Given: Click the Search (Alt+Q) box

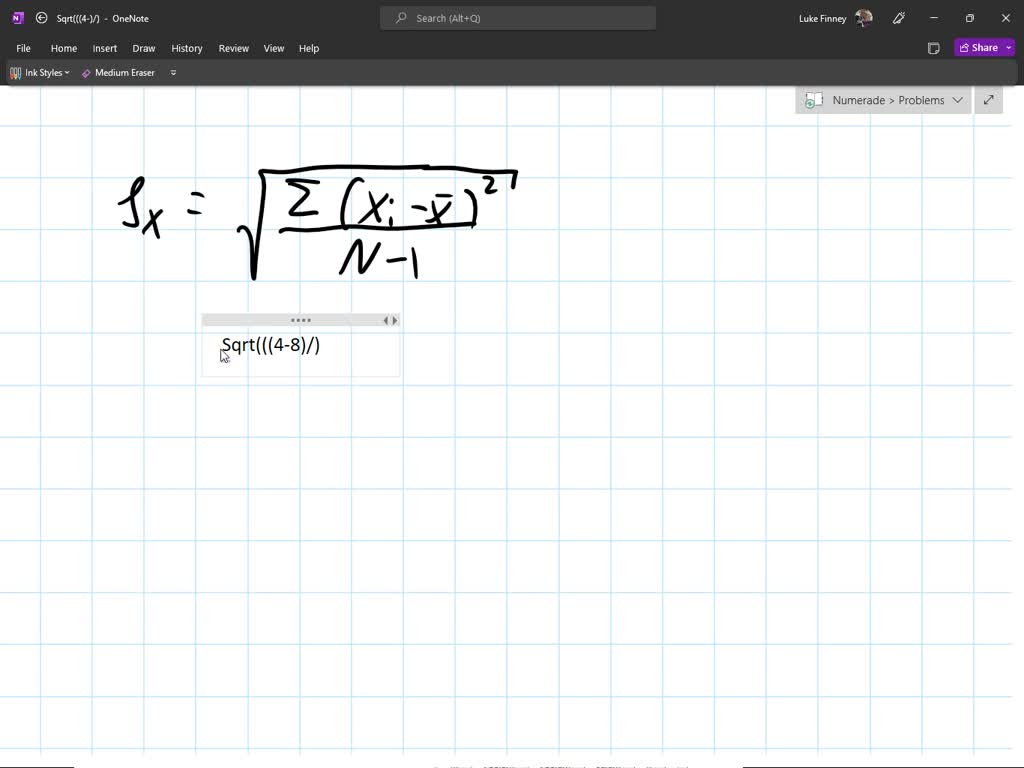Looking at the screenshot, I should [518, 18].
